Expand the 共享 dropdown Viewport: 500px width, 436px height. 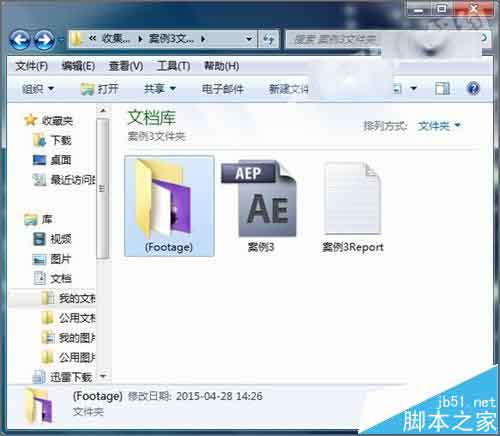[160, 89]
